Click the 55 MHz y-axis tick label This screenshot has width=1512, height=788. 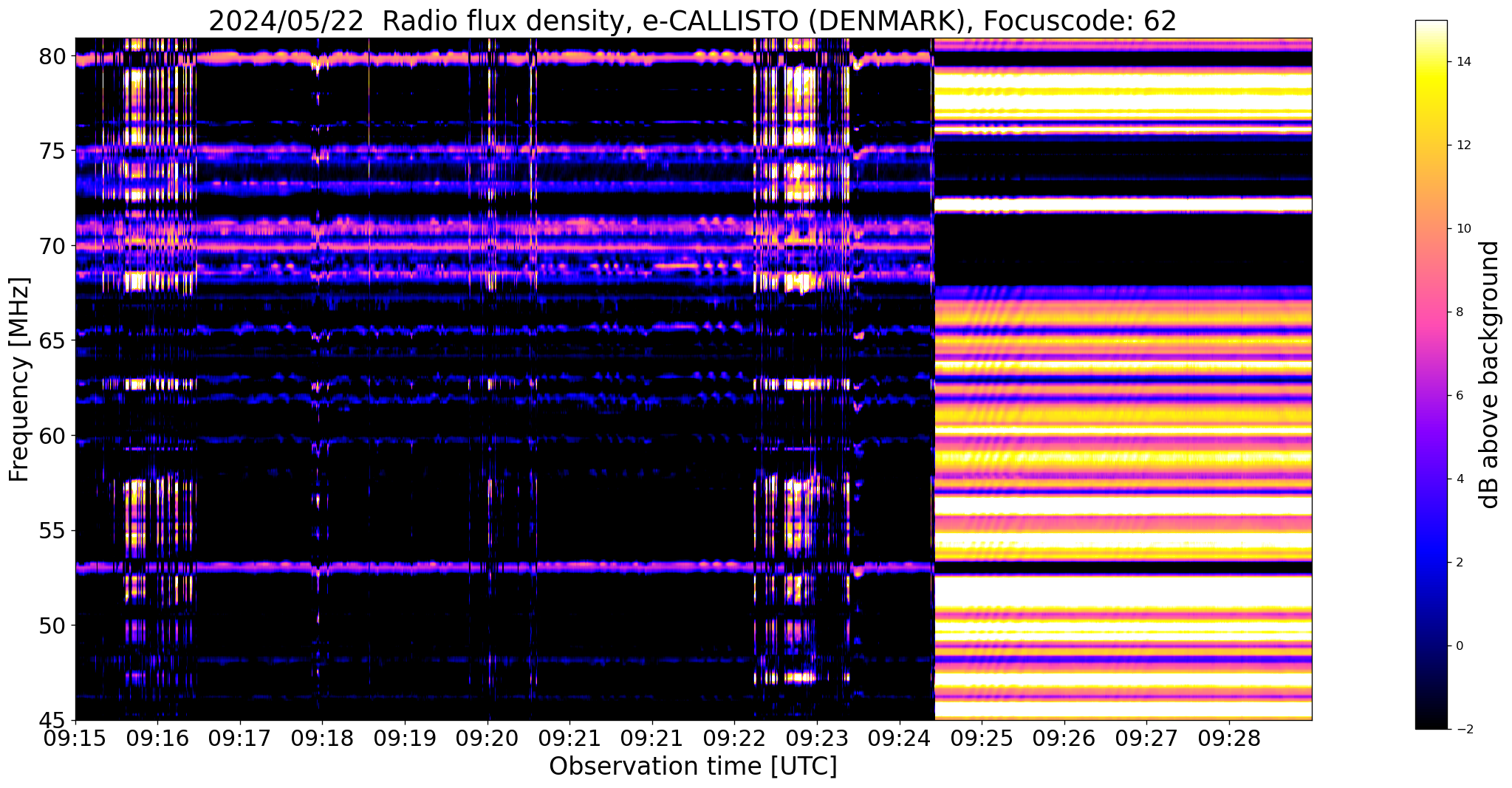52,531
